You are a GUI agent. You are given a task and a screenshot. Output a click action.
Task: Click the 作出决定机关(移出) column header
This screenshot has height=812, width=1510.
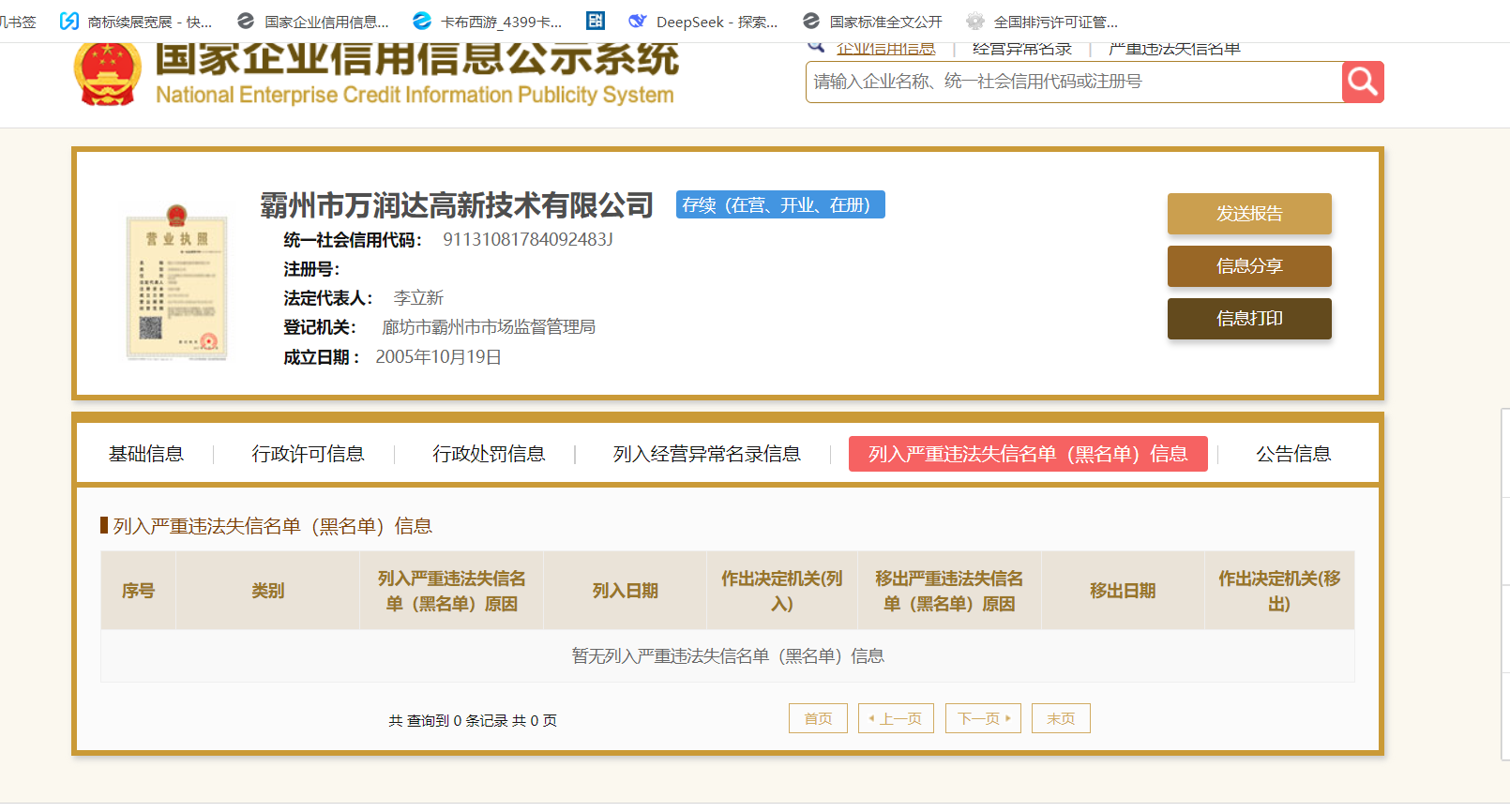(x=1279, y=591)
